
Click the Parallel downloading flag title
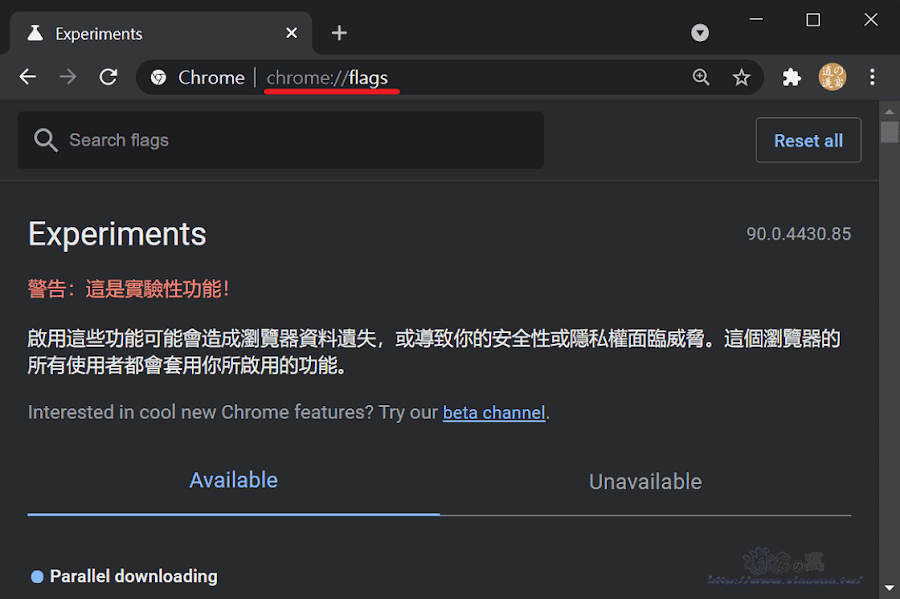(x=134, y=576)
